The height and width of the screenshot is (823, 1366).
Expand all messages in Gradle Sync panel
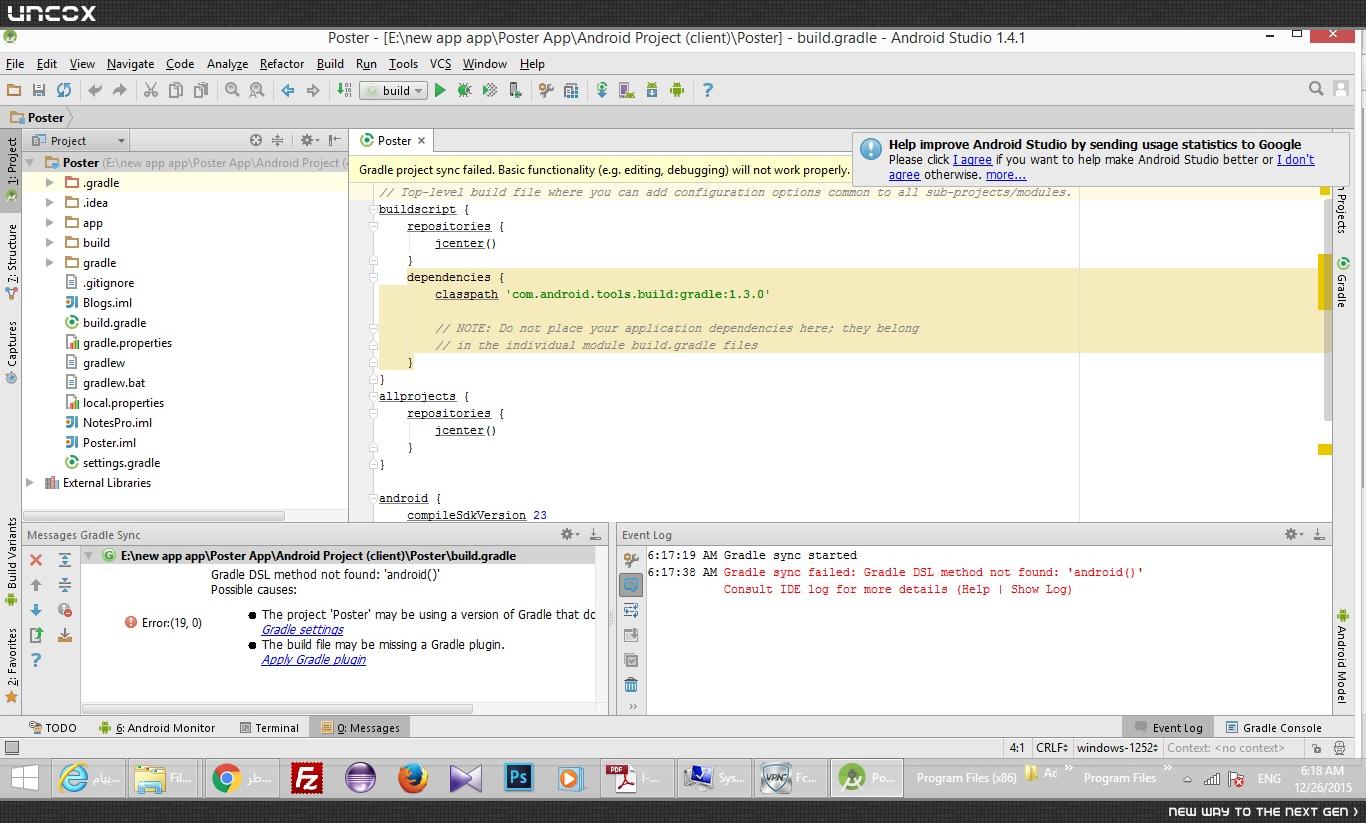[x=65, y=560]
